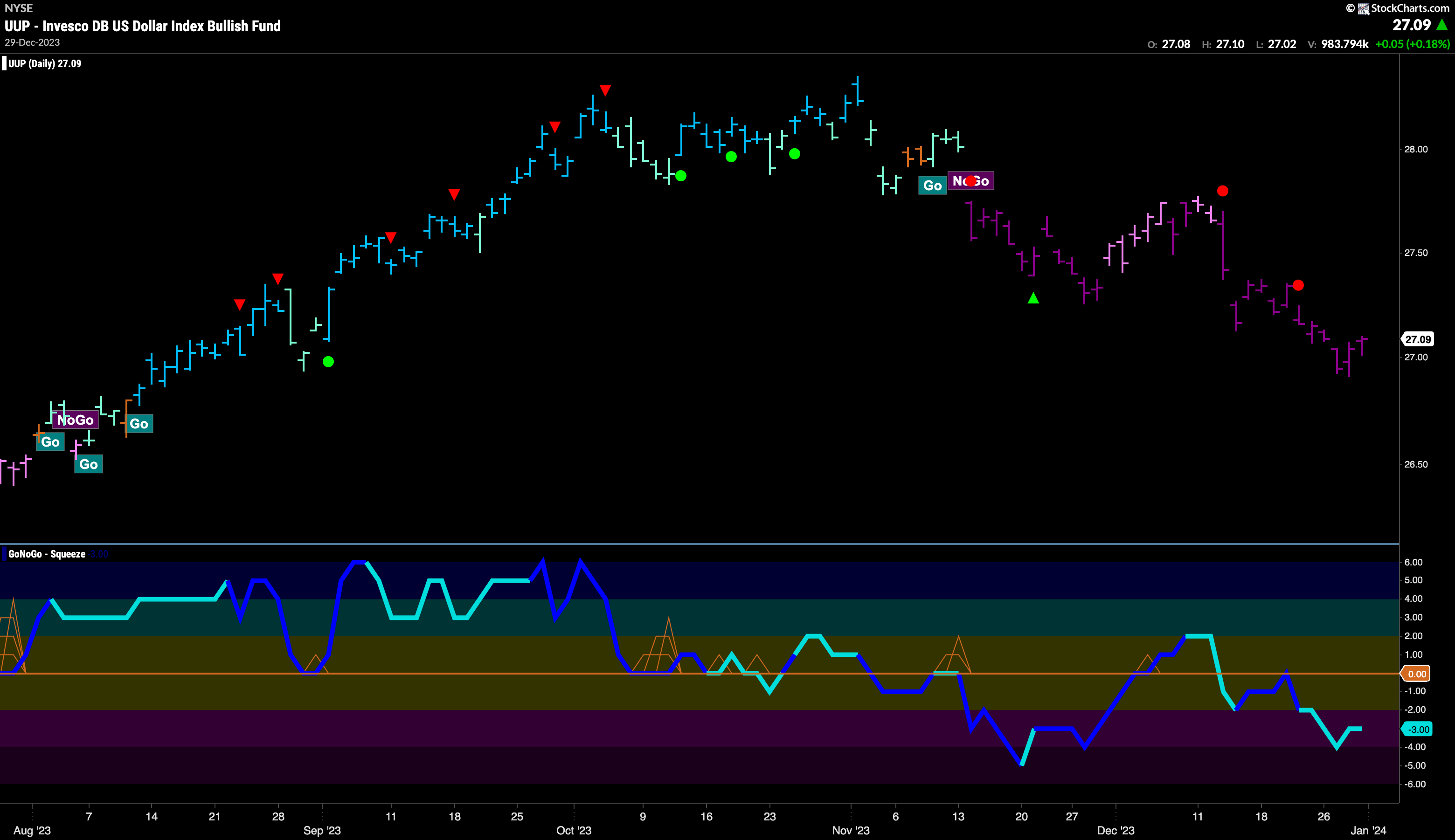Click the Dec '23 date axis label

click(x=1115, y=830)
